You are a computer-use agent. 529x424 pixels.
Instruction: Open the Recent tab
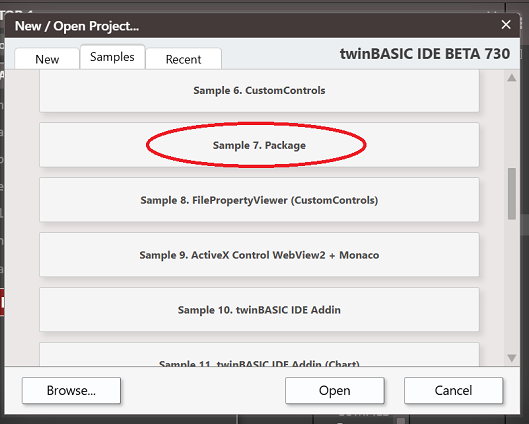(x=184, y=59)
